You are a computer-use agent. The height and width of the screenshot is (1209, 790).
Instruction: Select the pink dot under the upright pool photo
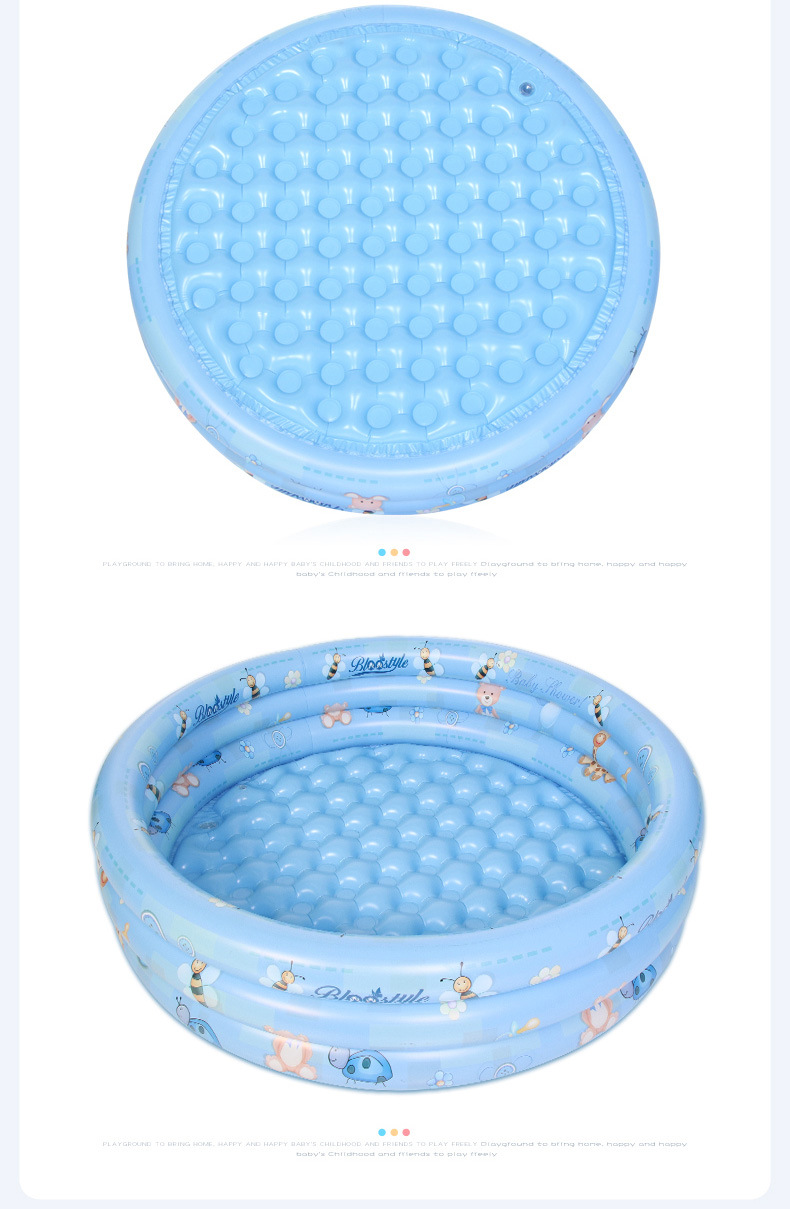coord(406,1132)
